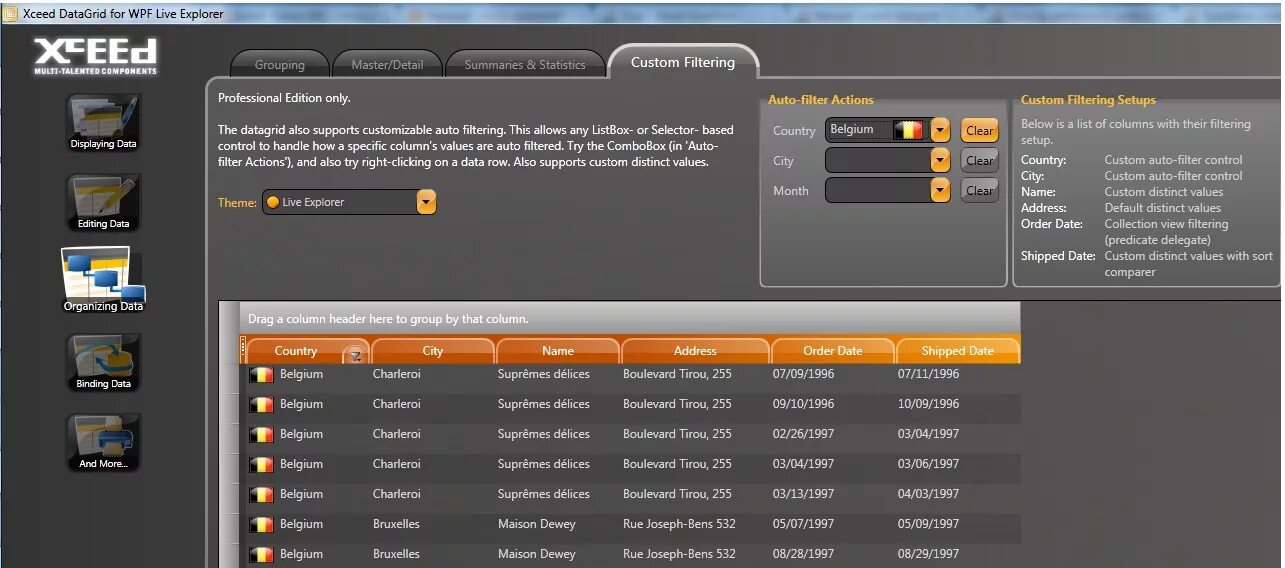
Task: Sort by the Order Date column header
Action: 833,351
